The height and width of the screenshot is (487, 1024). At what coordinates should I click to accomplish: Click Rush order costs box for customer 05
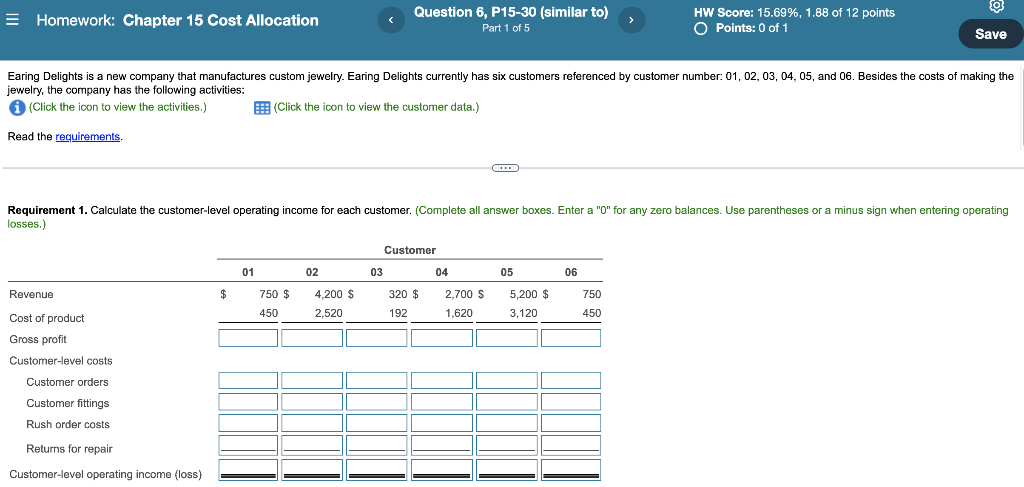click(x=506, y=423)
